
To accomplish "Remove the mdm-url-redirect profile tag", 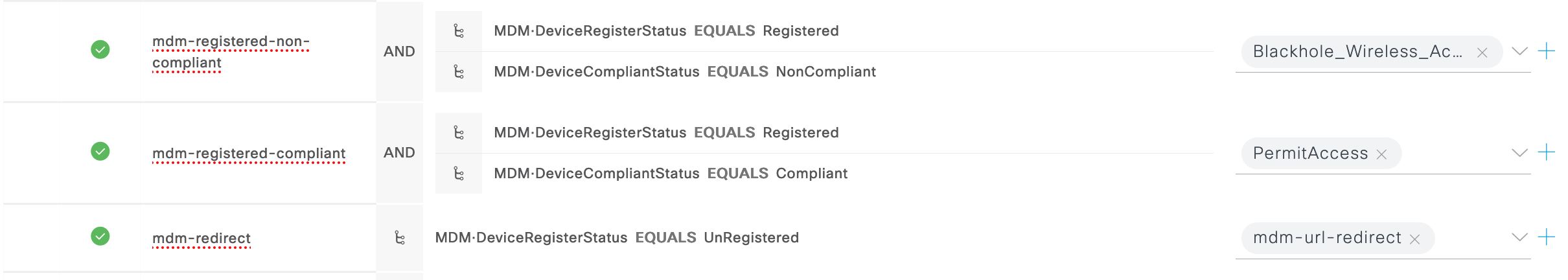I will pos(1415,239).
